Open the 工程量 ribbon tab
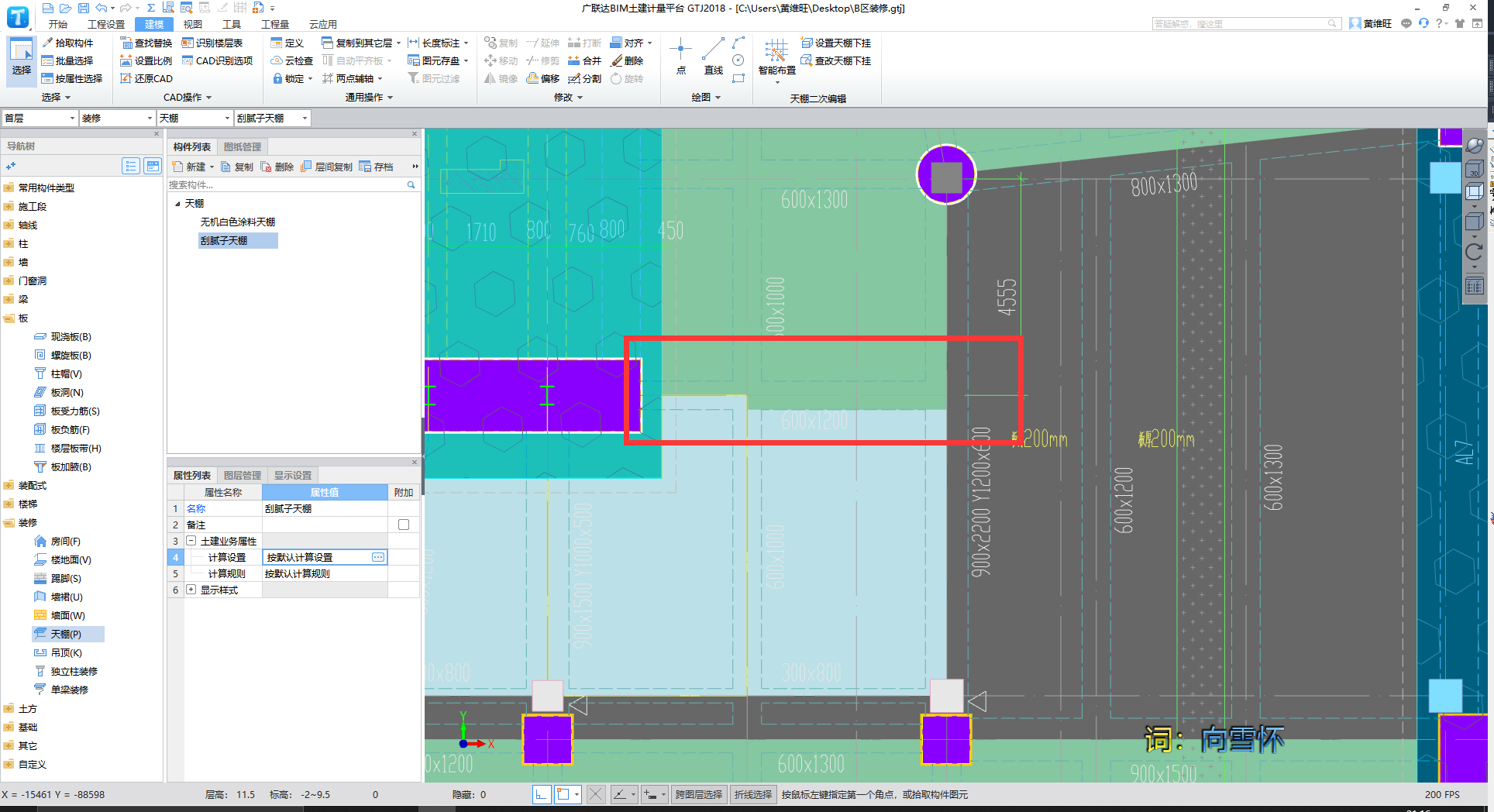This screenshot has width=1494, height=812. (x=274, y=24)
